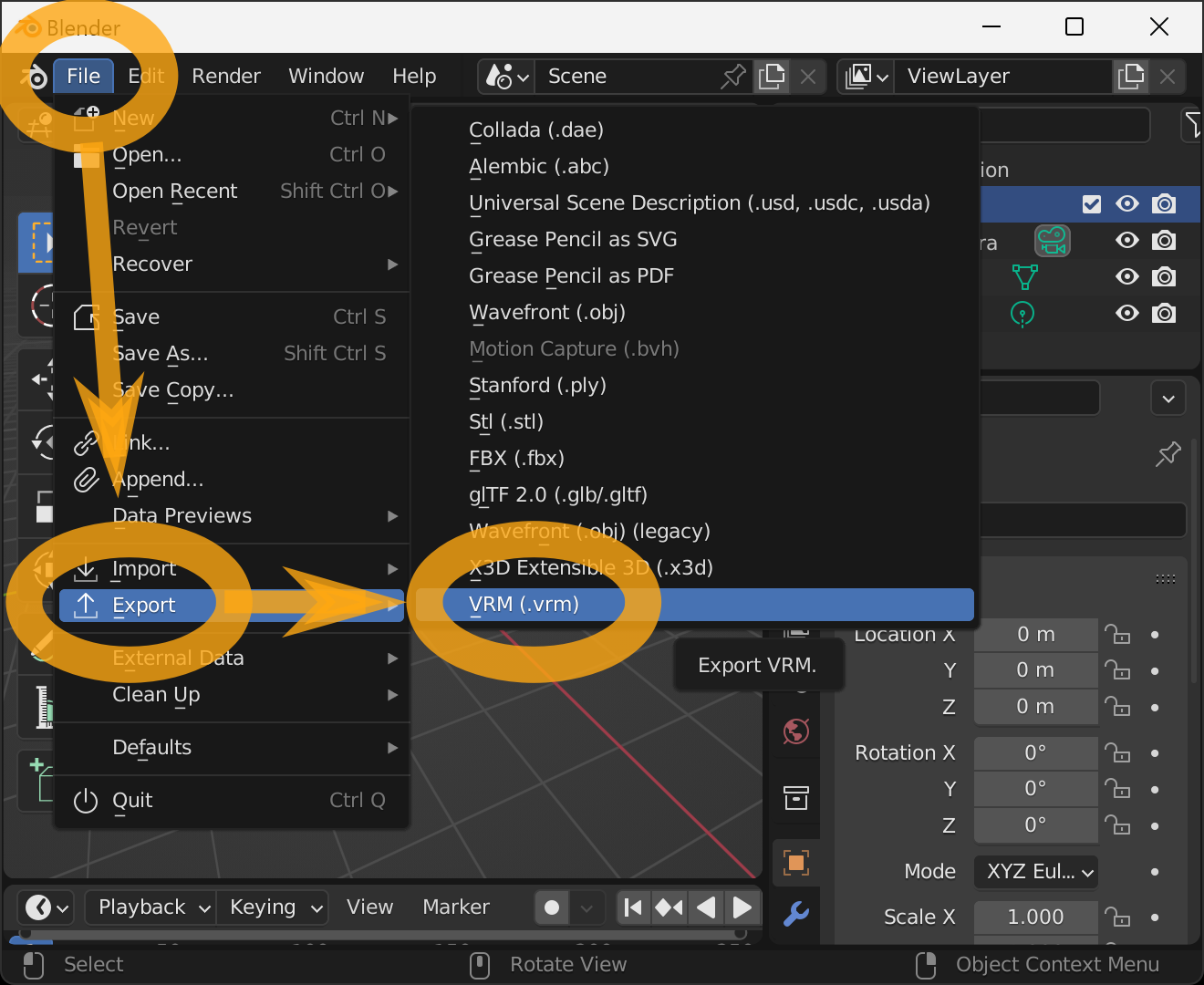The width and height of the screenshot is (1204, 985).
Task: Click the green light data icon in outliner
Action: coord(1022,314)
